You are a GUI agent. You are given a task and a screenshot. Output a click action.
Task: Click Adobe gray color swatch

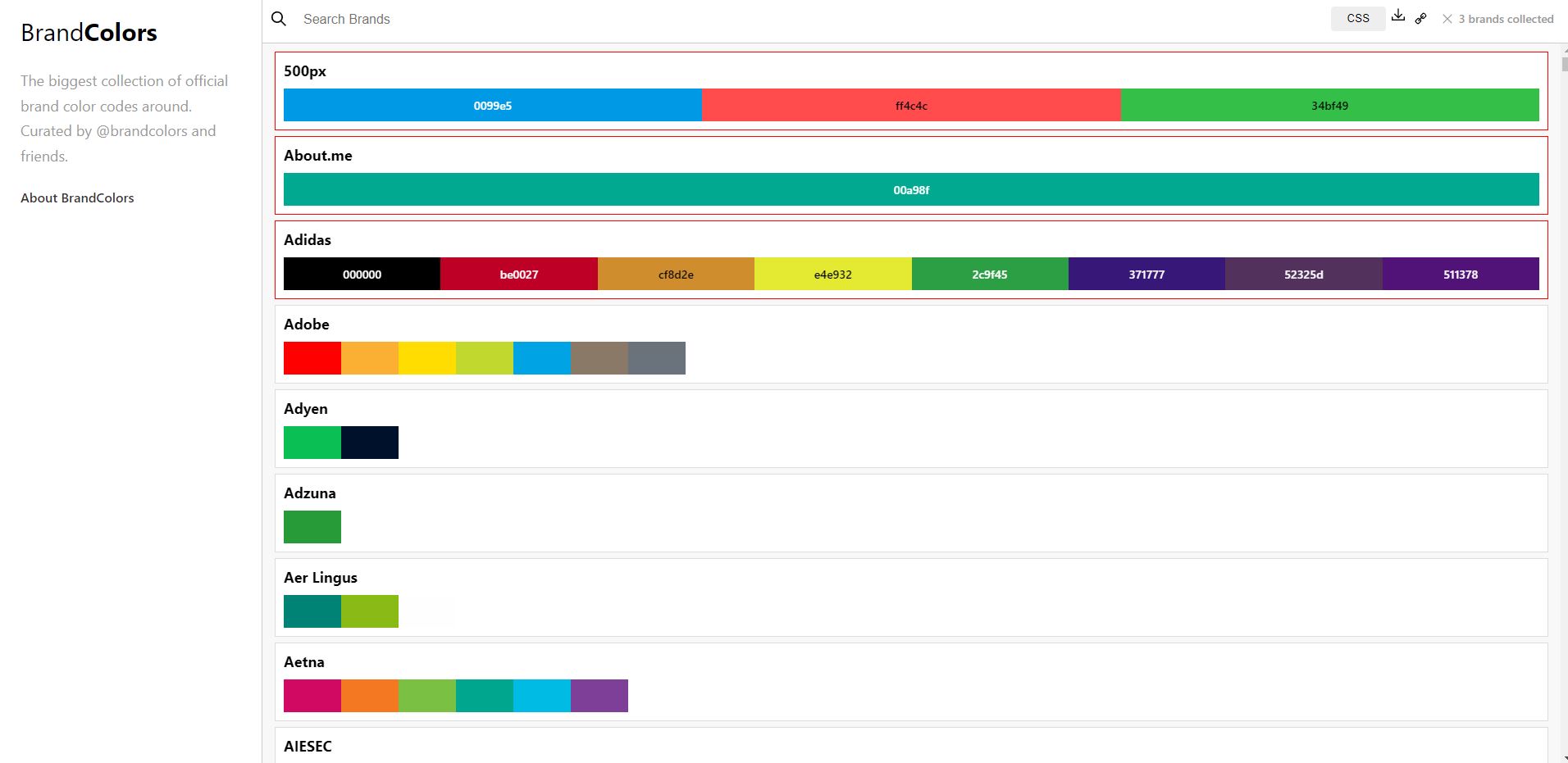[657, 358]
